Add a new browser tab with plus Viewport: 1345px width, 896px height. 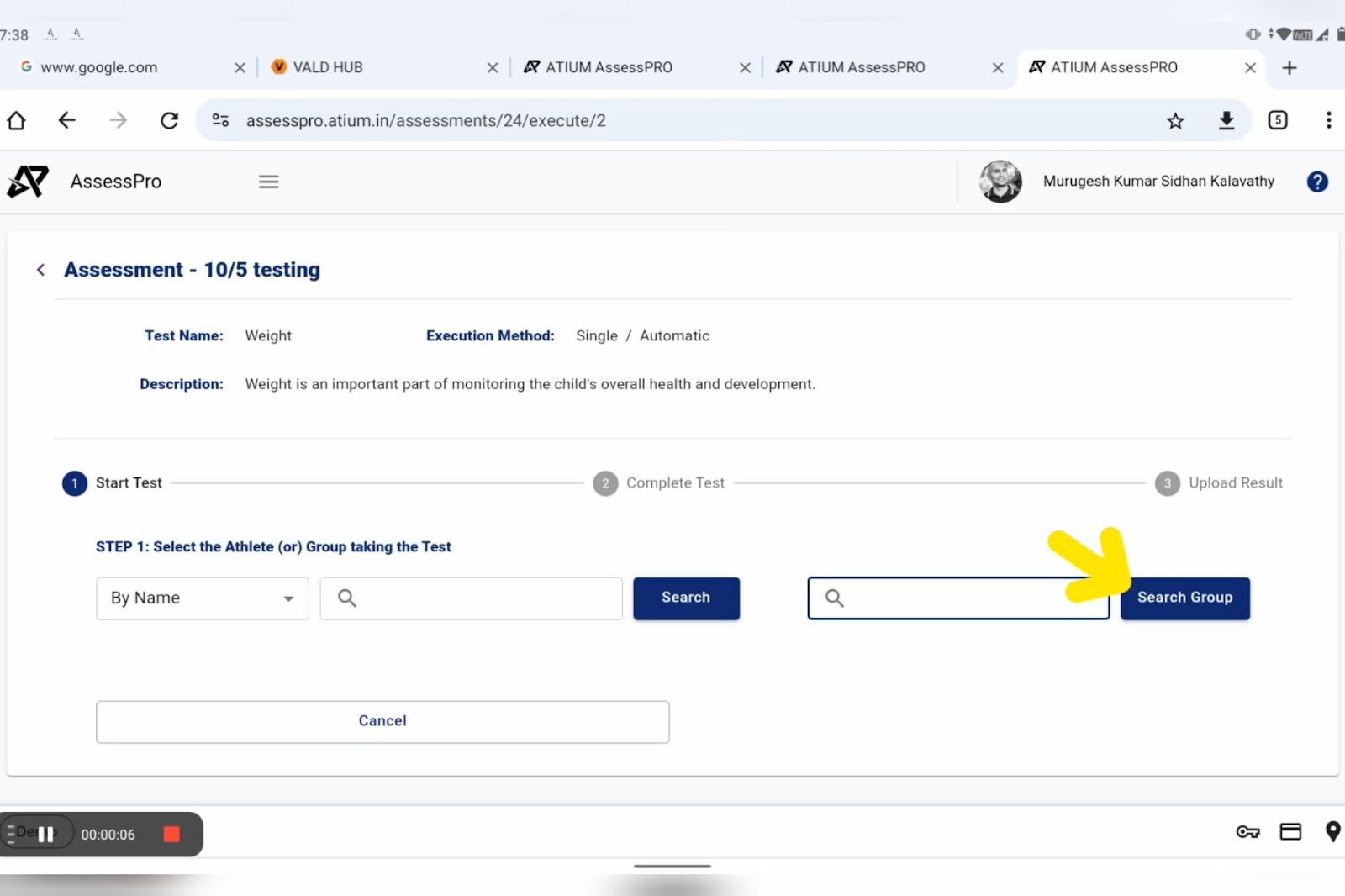click(1290, 67)
